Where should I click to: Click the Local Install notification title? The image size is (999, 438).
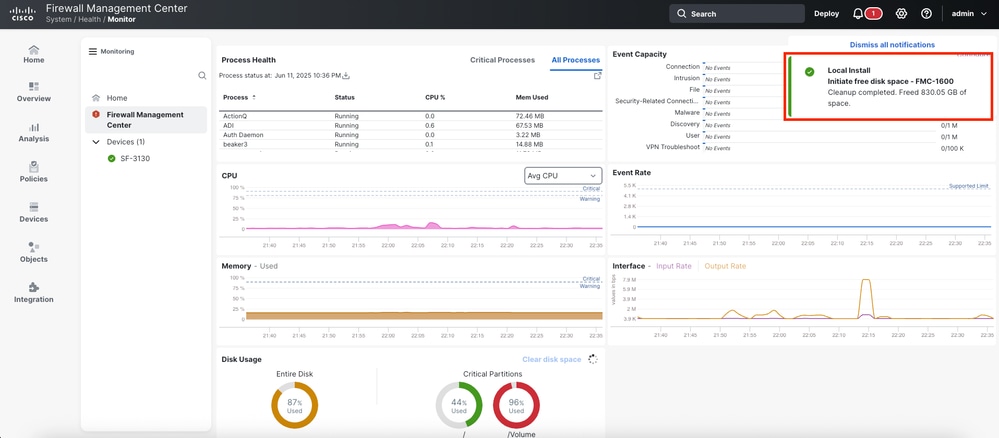pyautogui.click(x=849, y=71)
